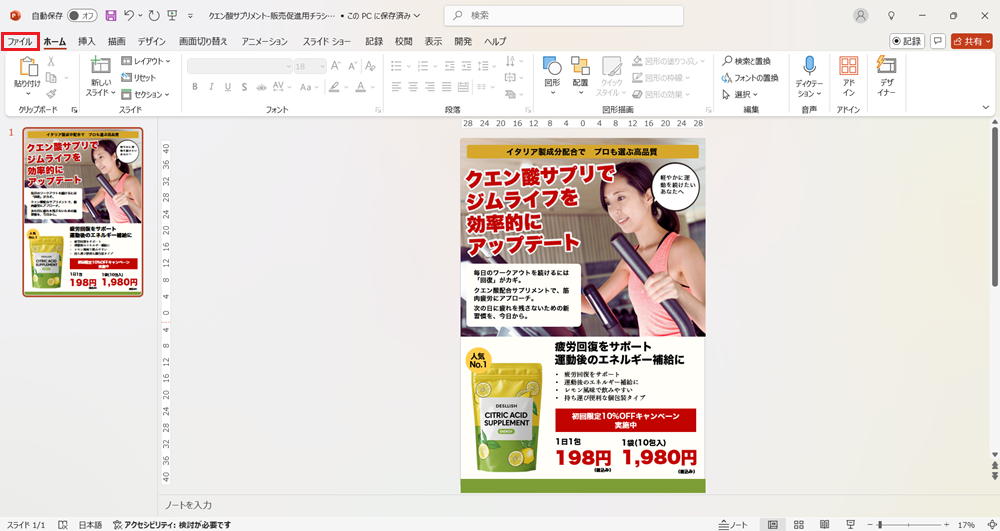Open the レイアウト dropdown
The image size is (1000, 531).
(x=145, y=61)
